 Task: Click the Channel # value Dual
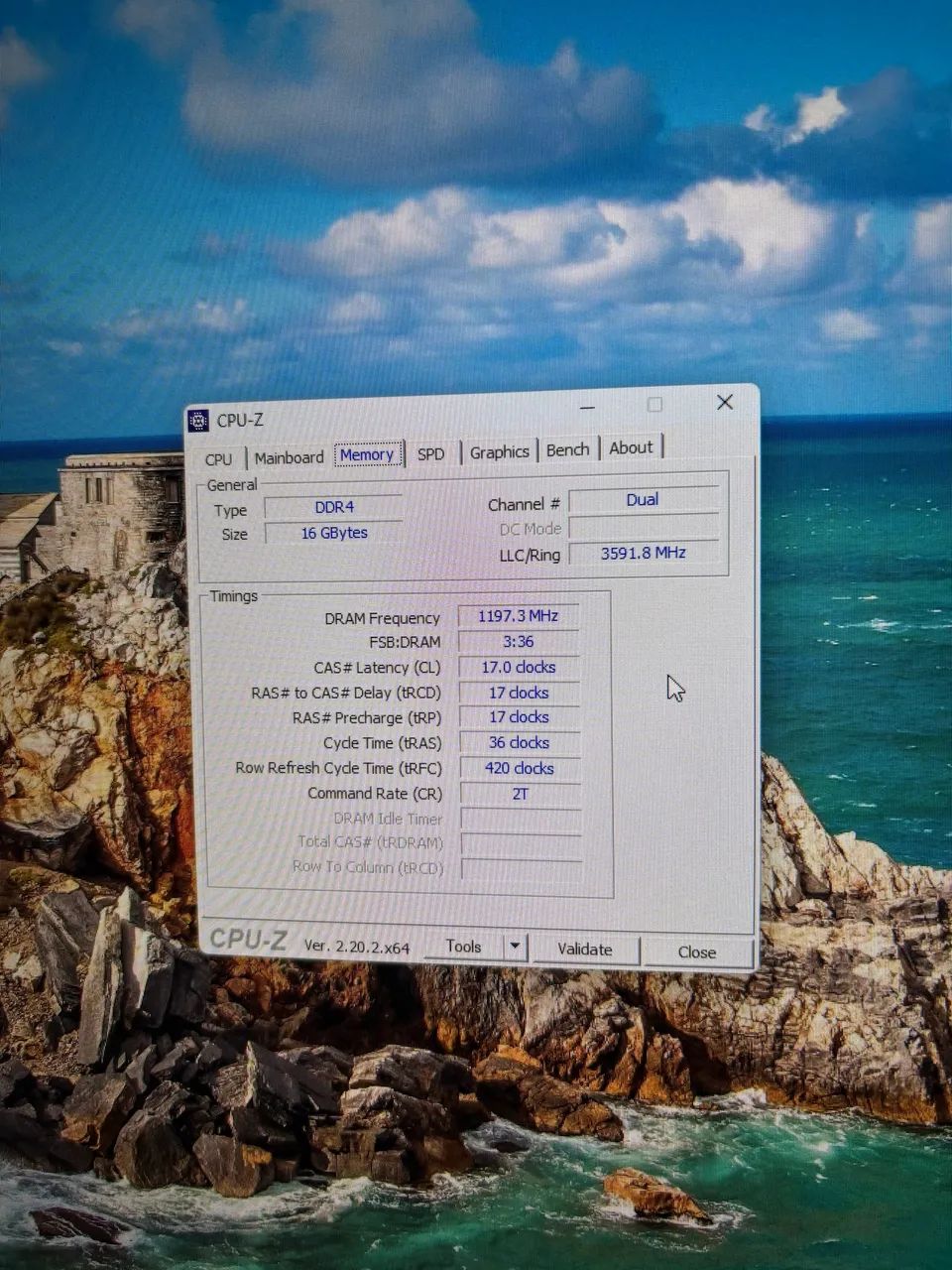[x=643, y=500]
